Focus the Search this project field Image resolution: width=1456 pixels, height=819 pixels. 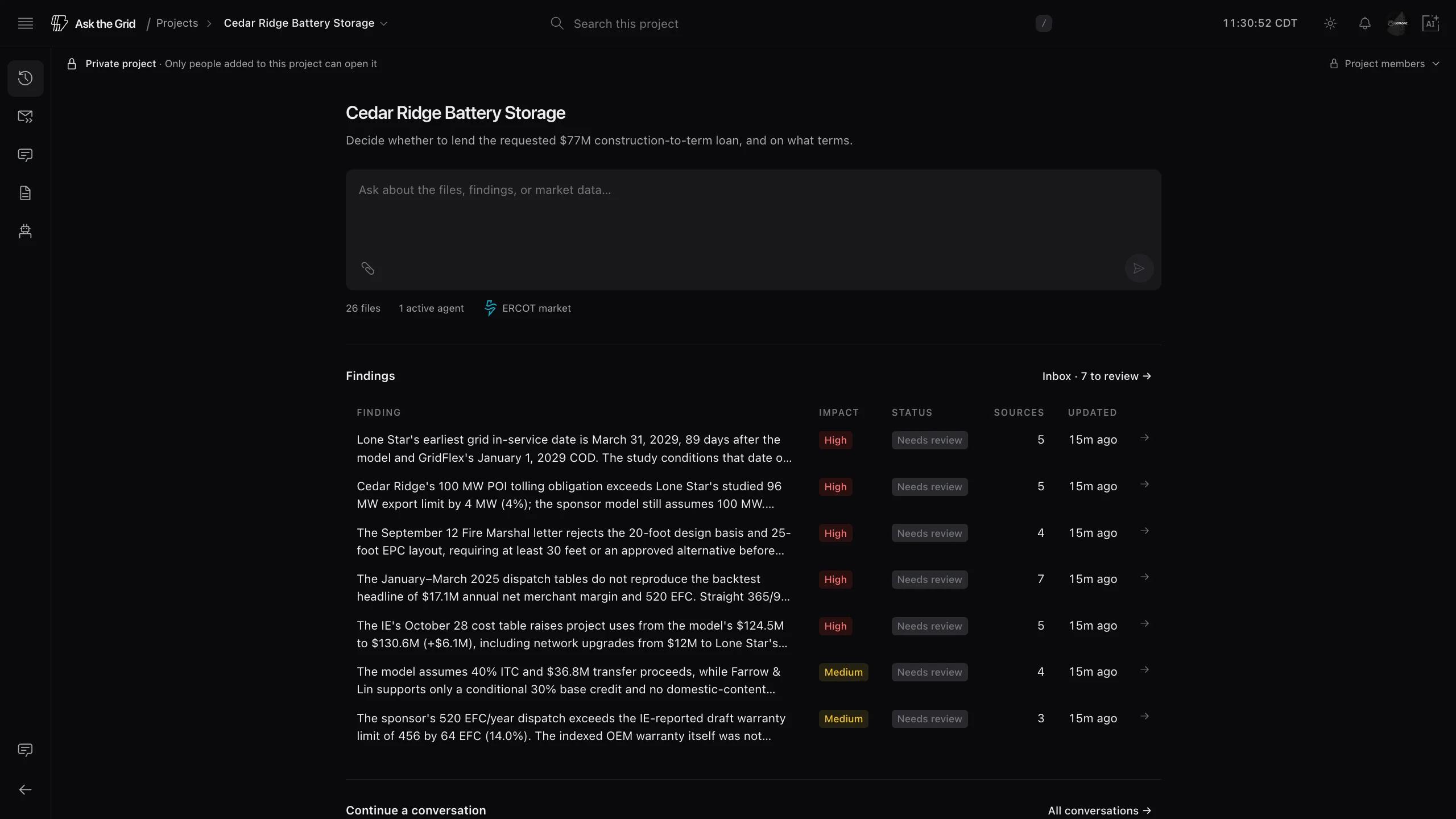tap(801, 23)
